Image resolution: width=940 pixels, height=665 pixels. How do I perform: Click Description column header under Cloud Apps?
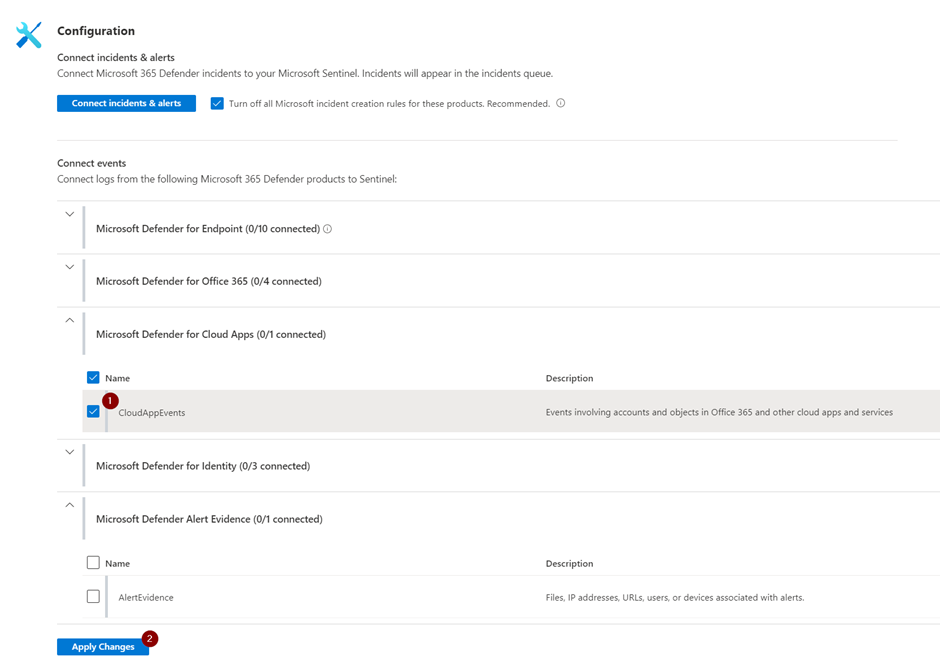pyautogui.click(x=570, y=378)
